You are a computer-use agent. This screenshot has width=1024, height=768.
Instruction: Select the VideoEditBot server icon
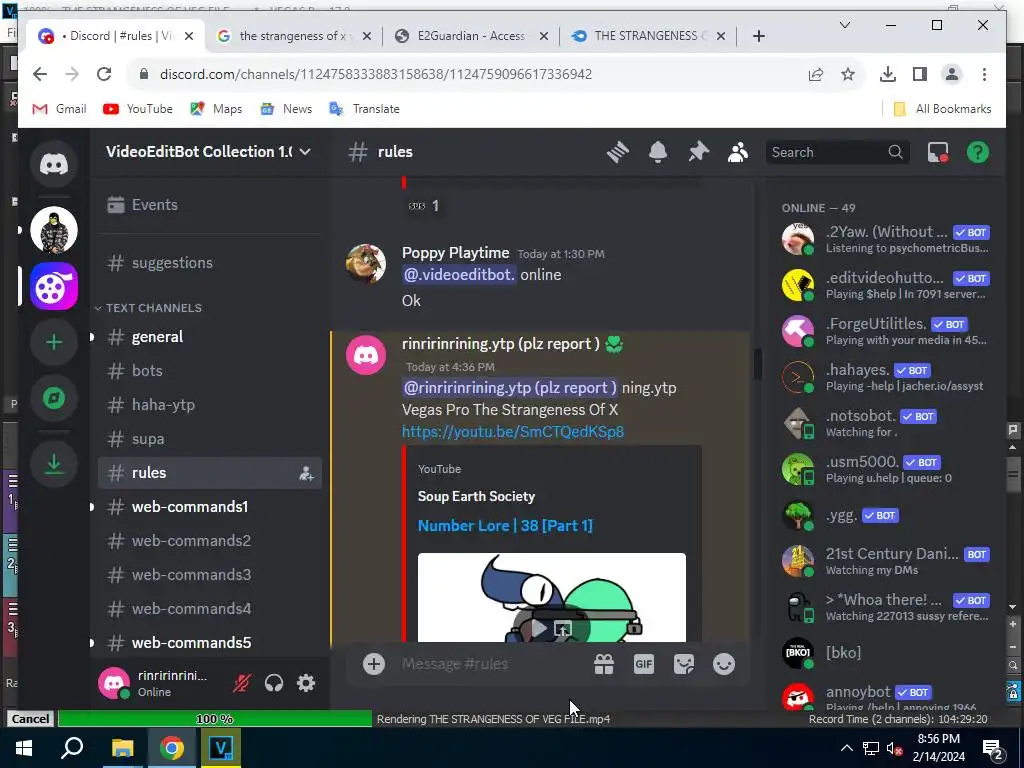coord(54,286)
